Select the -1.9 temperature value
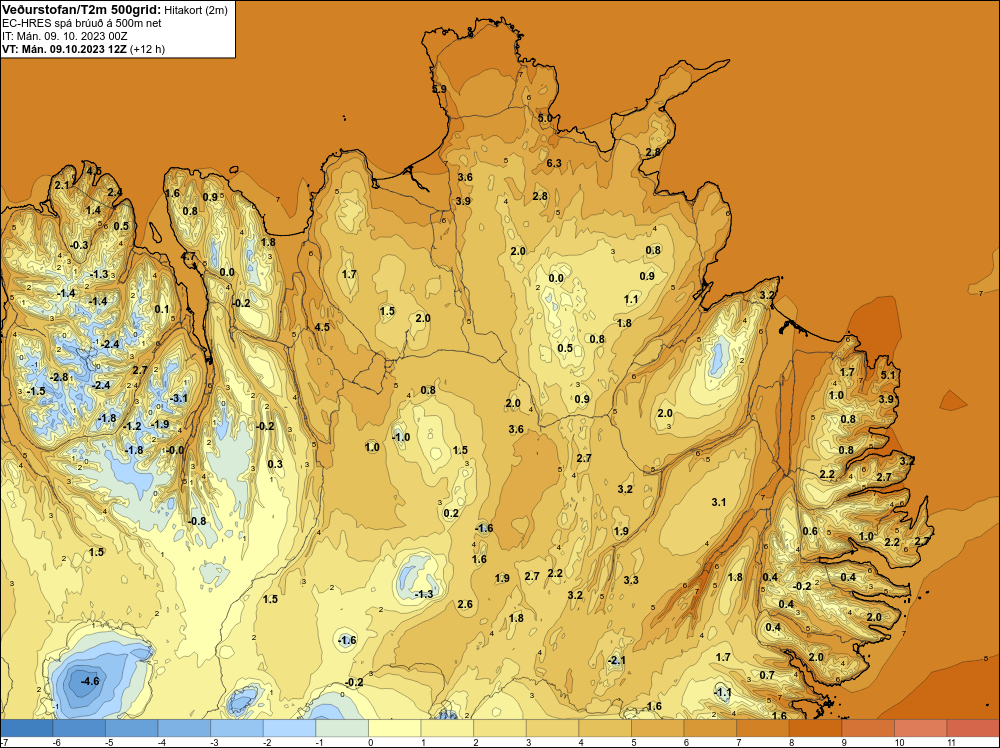Image resolution: width=1000 pixels, height=748 pixels. click(159, 424)
